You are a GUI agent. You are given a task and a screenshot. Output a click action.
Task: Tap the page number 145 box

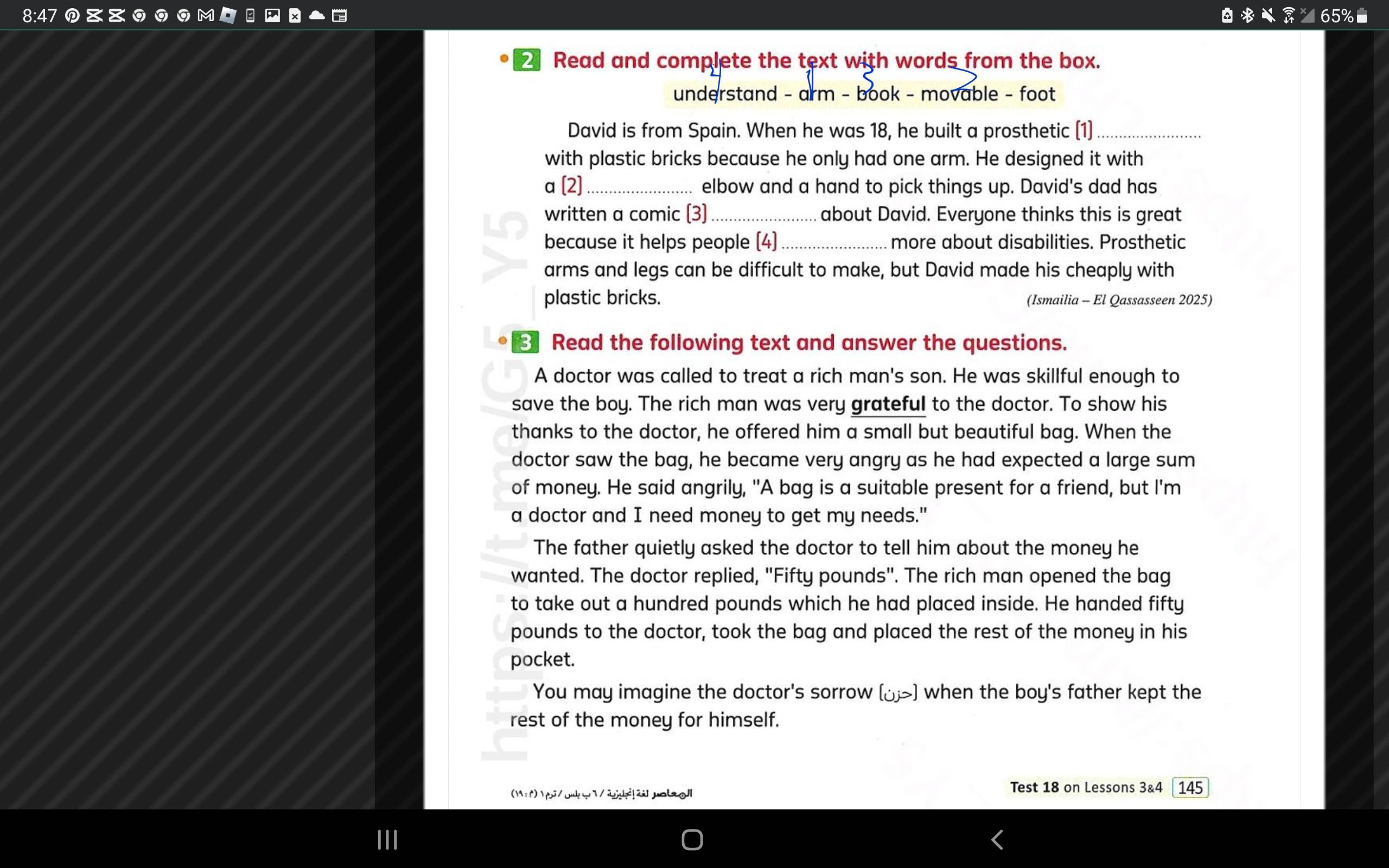1190,787
